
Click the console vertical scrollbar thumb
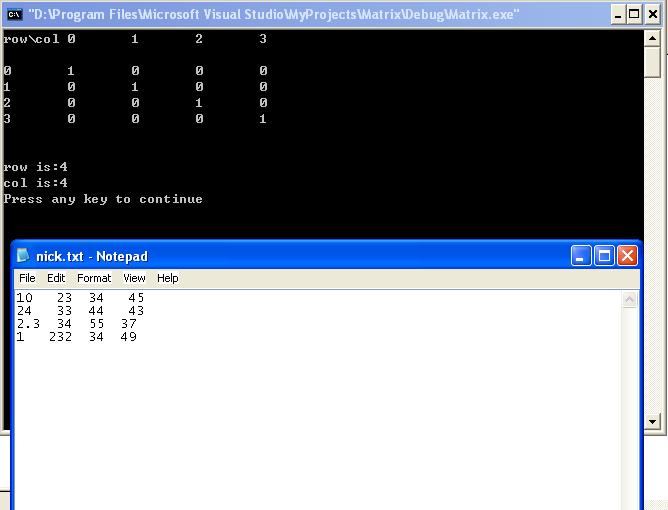tap(652, 62)
